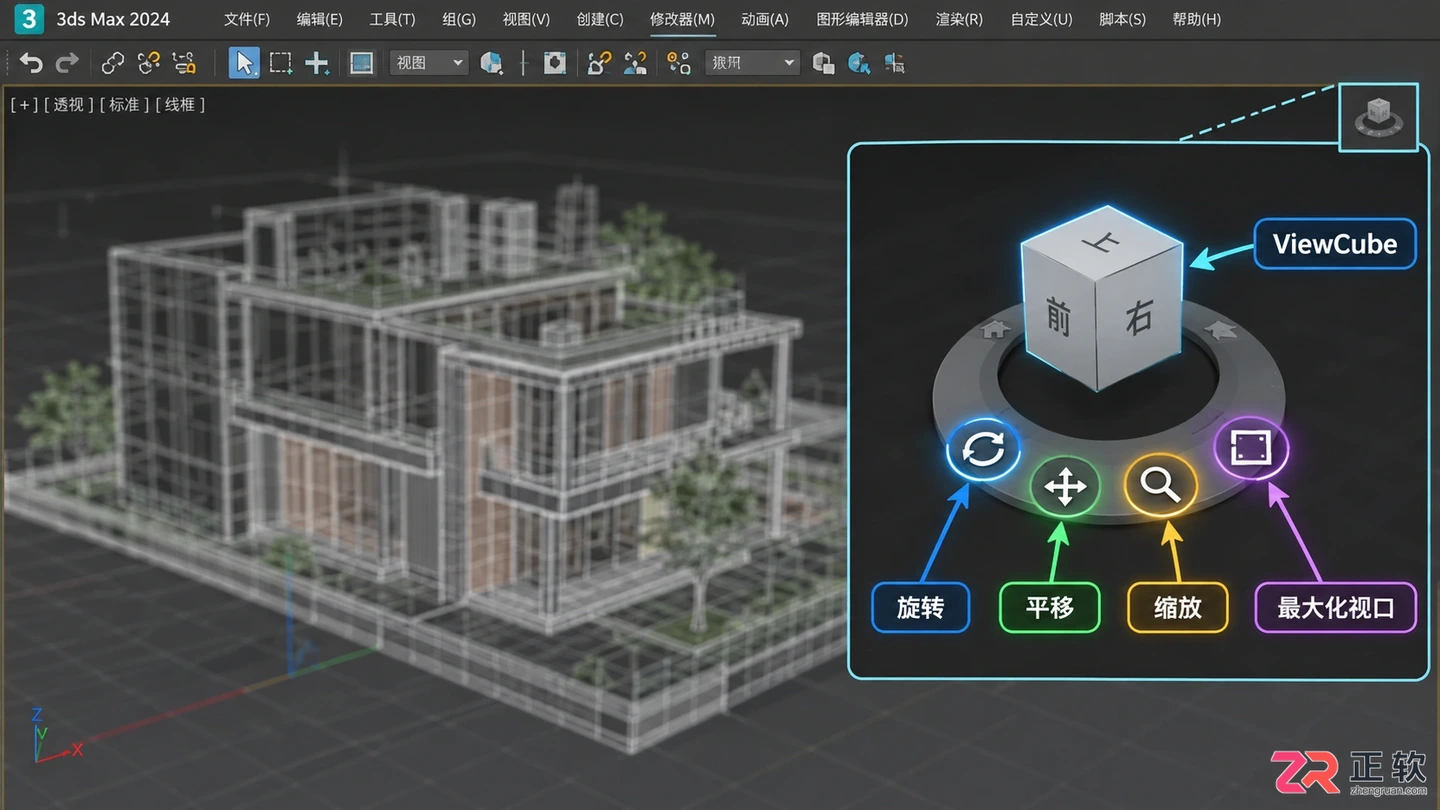Click the 3ds Max 2024 app logo
The height and width of the screenshot is (810, 1440).
click(29, 18)
